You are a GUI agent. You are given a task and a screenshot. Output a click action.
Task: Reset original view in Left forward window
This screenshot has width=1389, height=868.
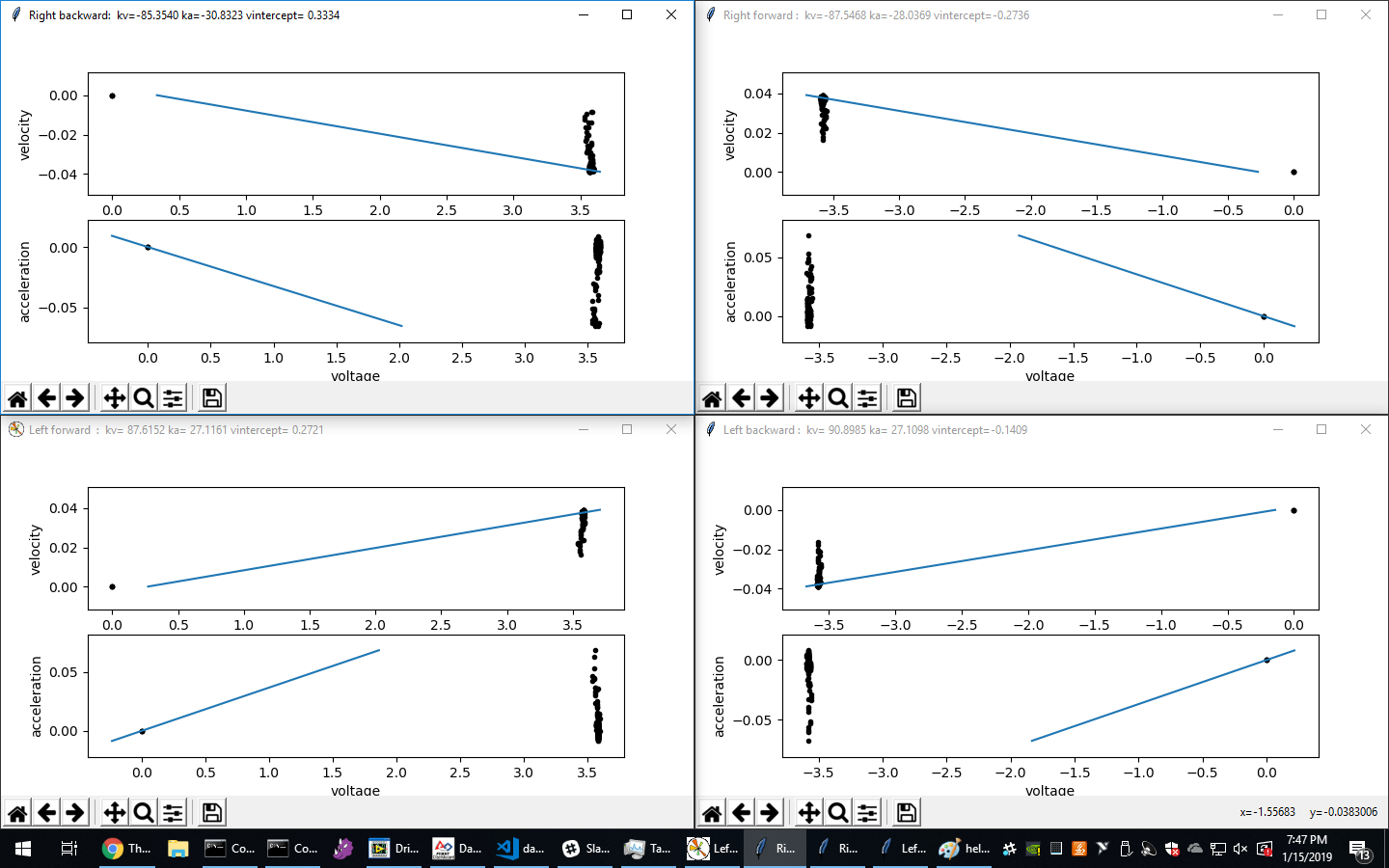point(17,813)
